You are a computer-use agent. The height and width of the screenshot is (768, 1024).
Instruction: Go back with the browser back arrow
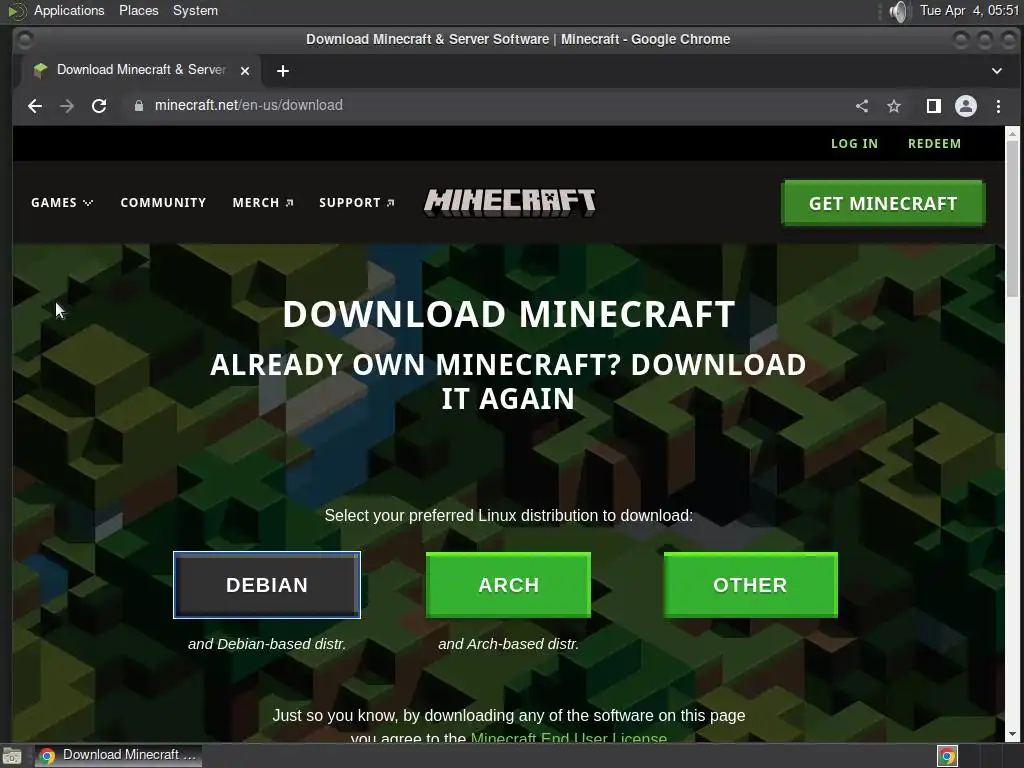(35, 106)
